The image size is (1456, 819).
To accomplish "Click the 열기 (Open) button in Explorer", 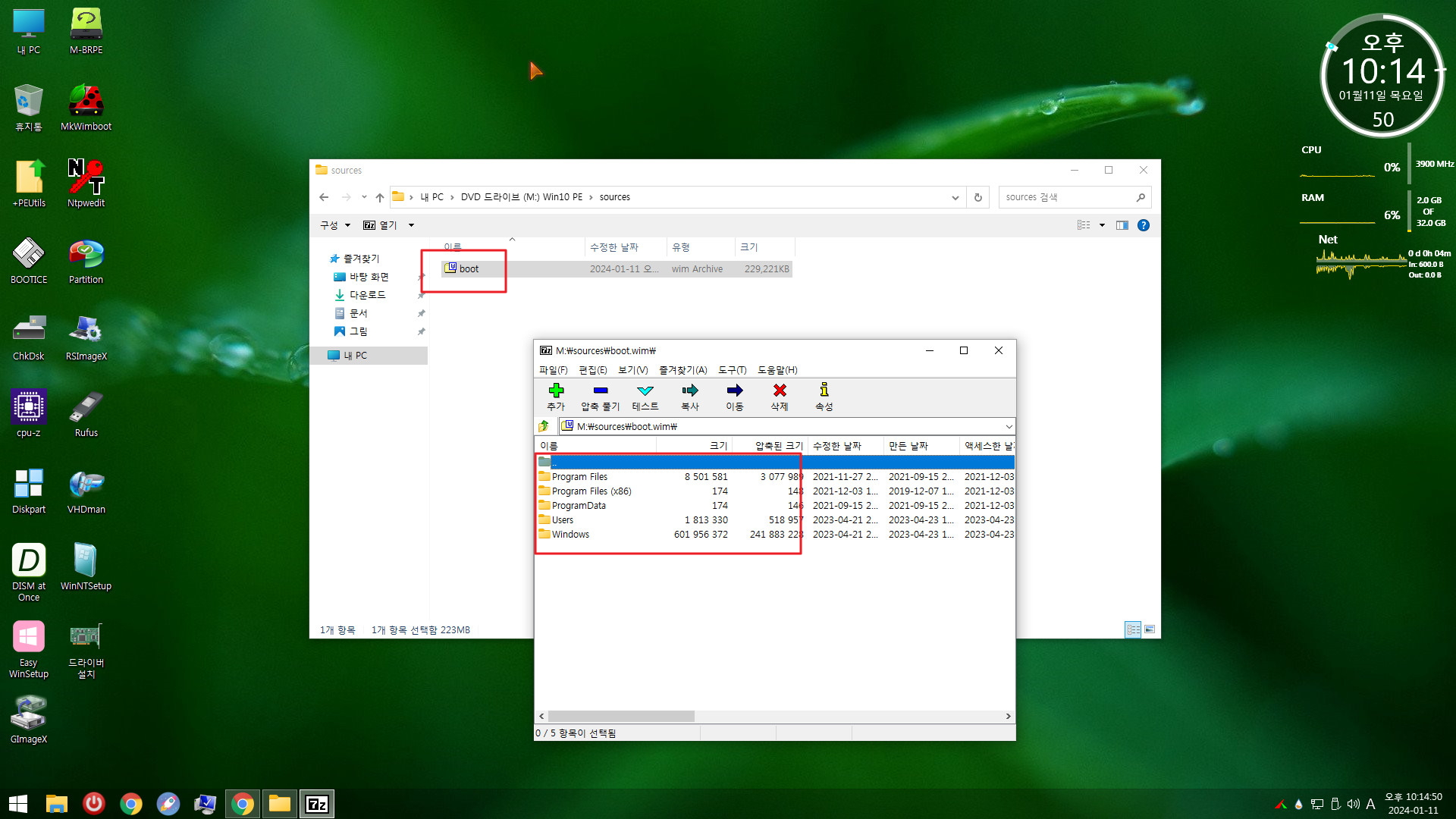I will (380, 225).
